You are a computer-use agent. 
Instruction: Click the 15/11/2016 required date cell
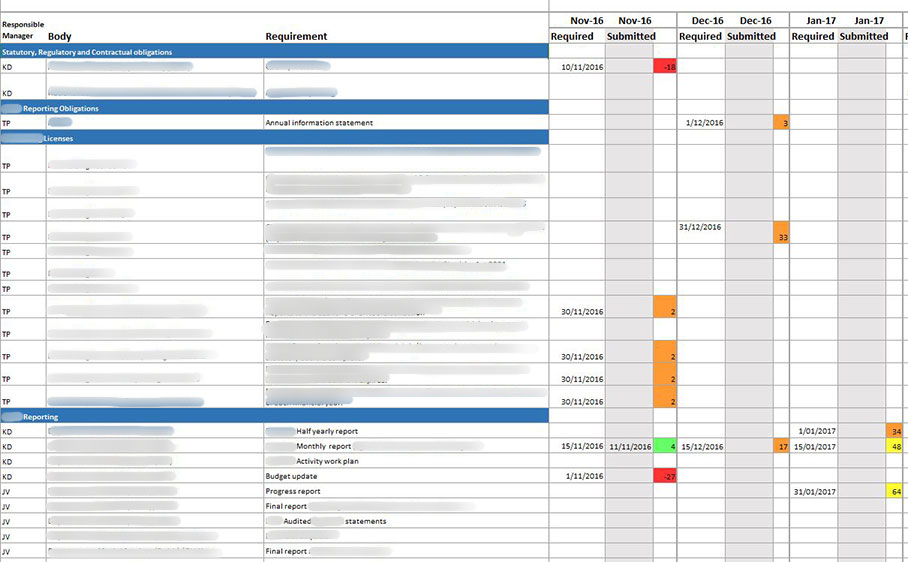coord(577,446)
